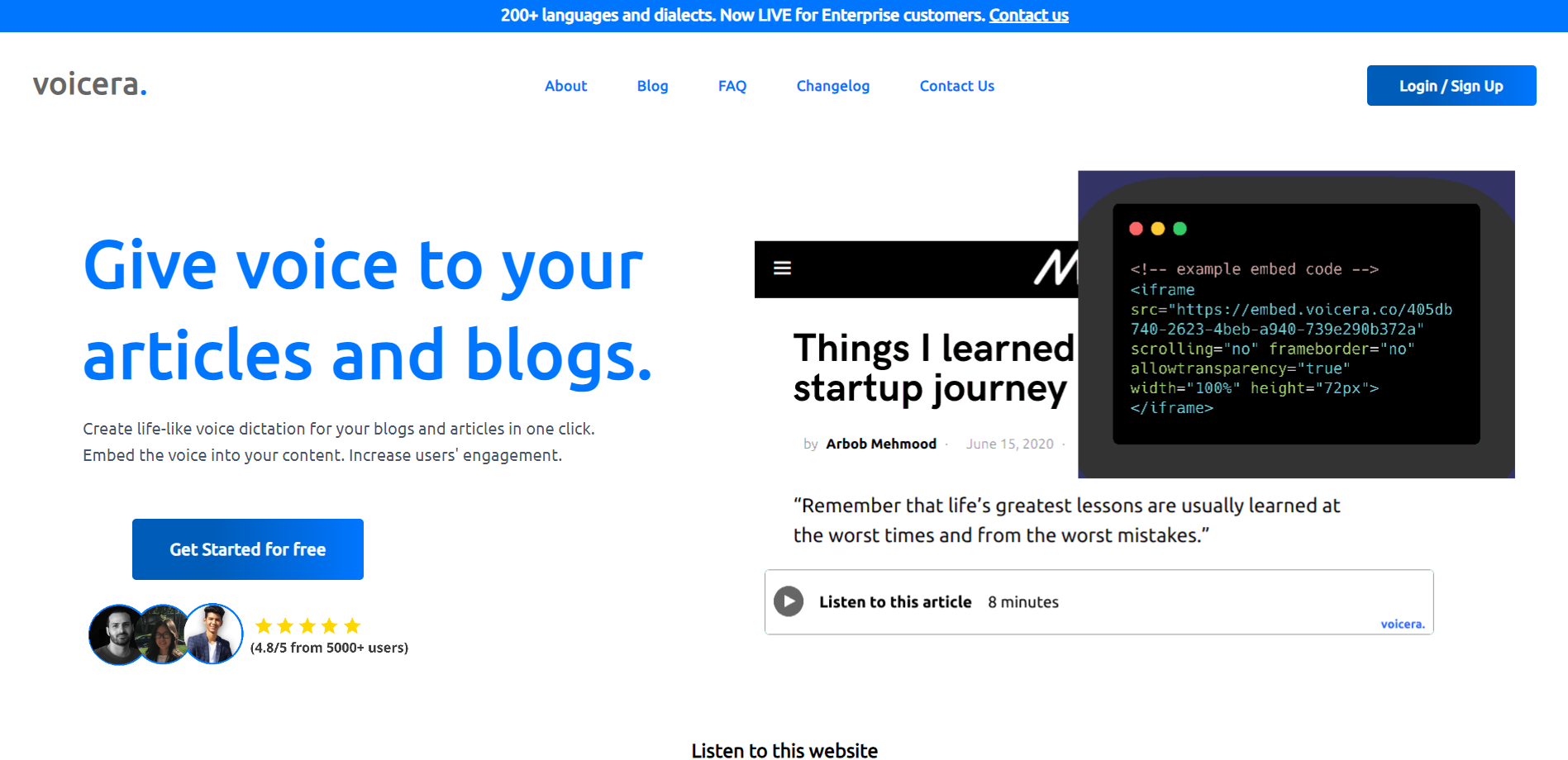
Task: Play the Listen to this article audio
Action: [x=789, y=601]
